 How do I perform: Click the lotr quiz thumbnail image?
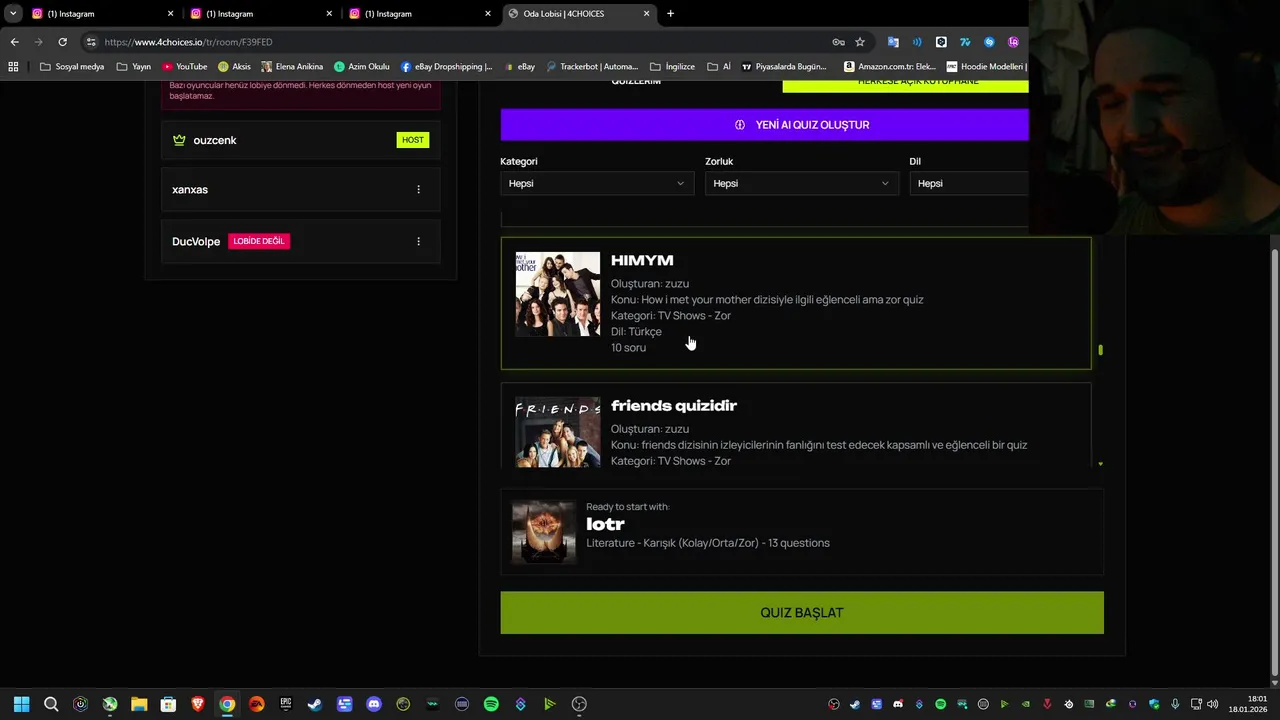click(x=544, y=532)
